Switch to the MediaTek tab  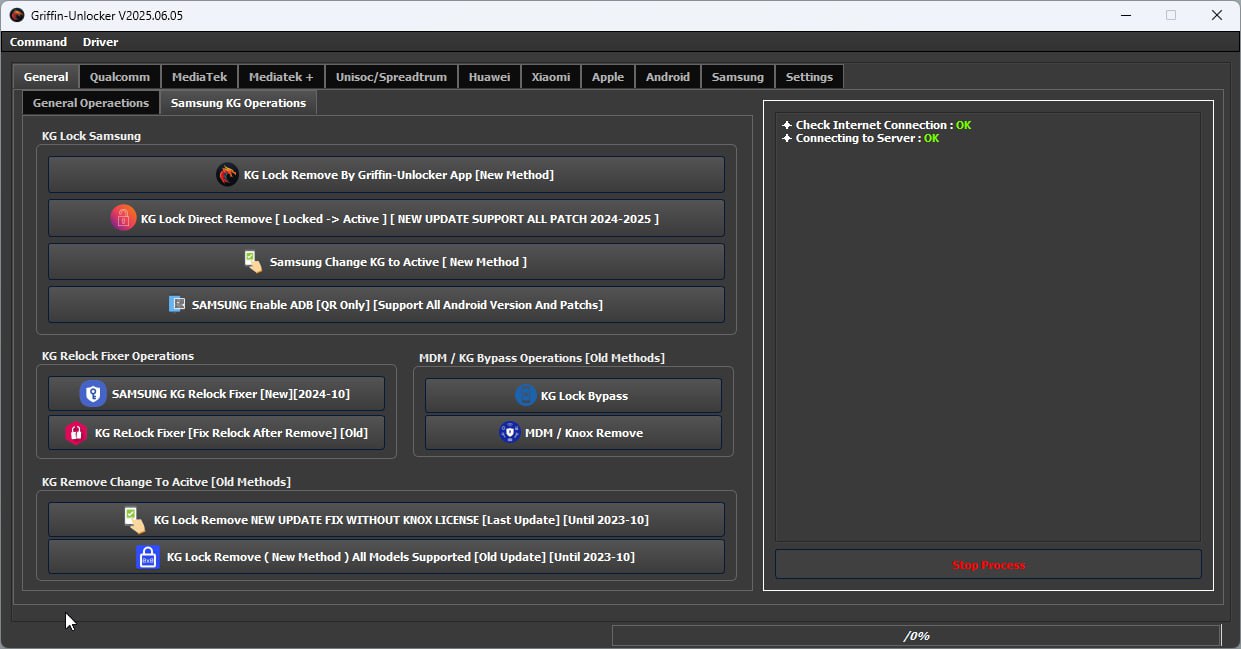pos(199,77)
